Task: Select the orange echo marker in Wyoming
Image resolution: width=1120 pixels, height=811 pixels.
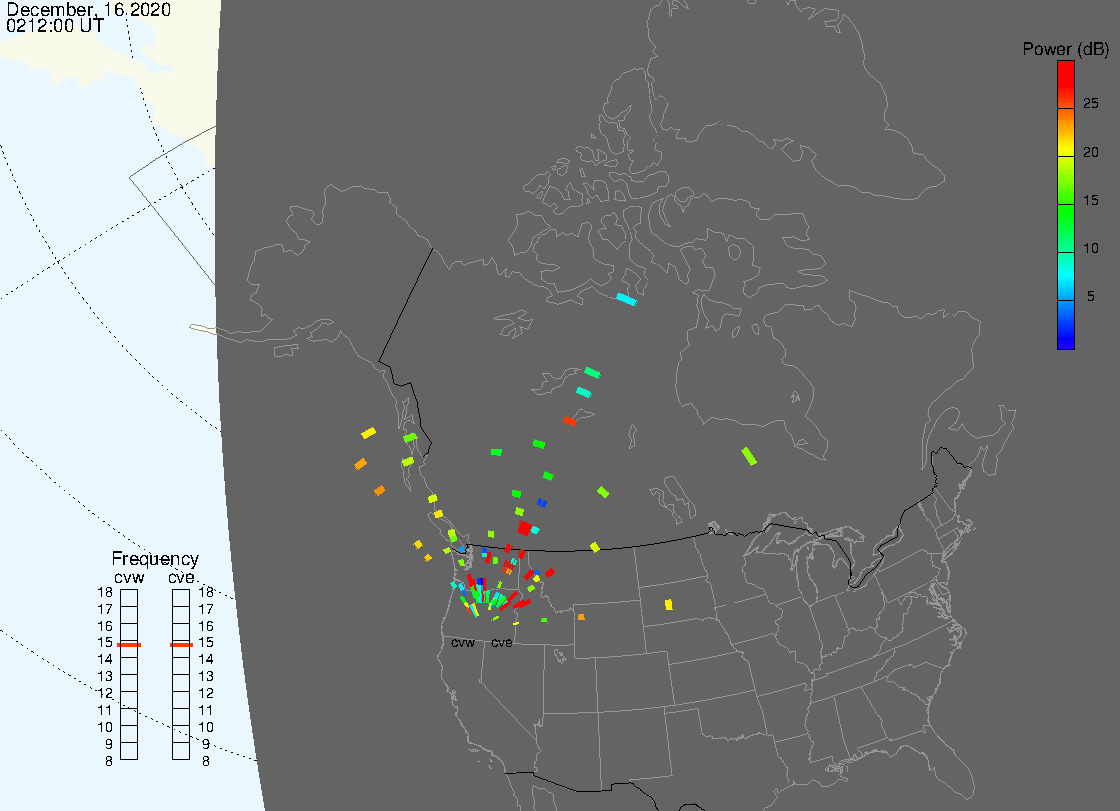Action: (x=581, y=617)
